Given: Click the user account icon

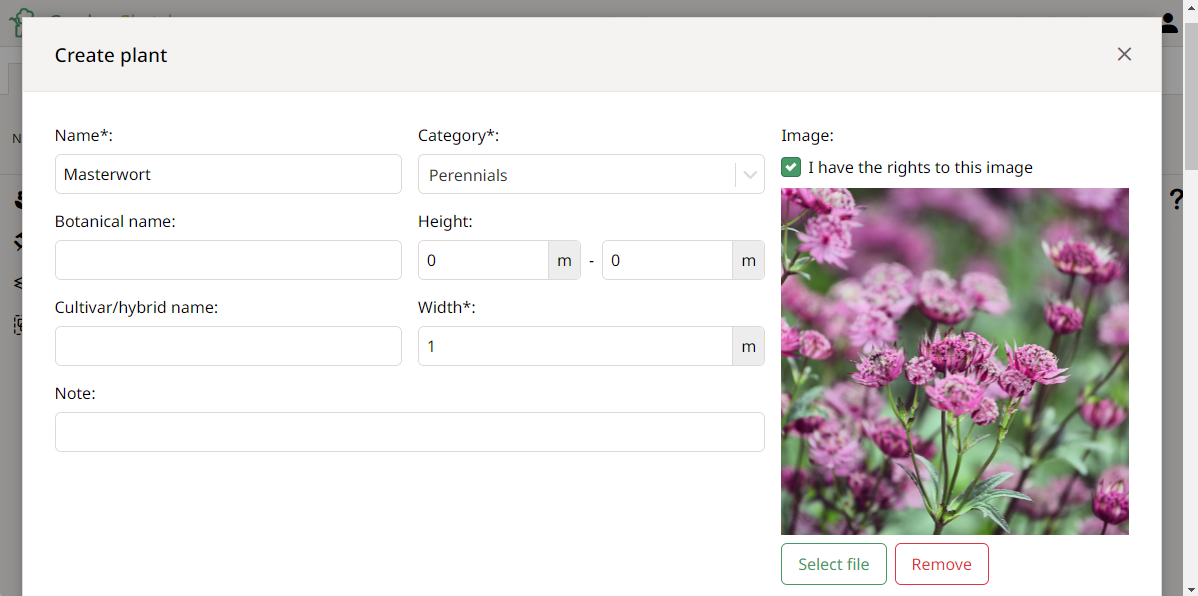Looking at the screenshot, I should pyautogui.click(x=1170, y=23).
